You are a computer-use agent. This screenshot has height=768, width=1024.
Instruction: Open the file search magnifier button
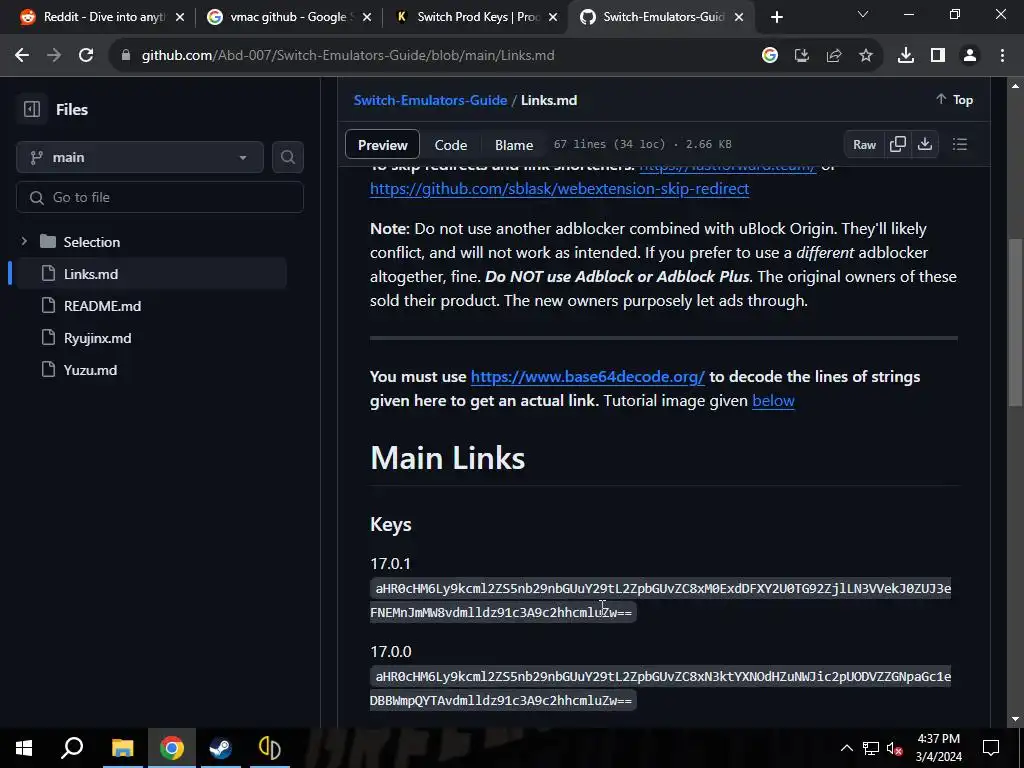click(287, 157)
